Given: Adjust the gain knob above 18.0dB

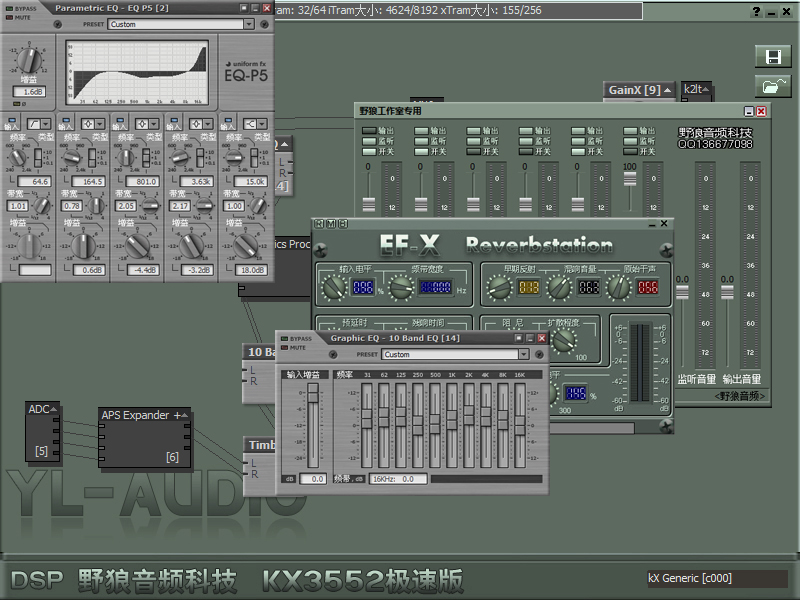Looking at the screenshot, I should [245, 246].
